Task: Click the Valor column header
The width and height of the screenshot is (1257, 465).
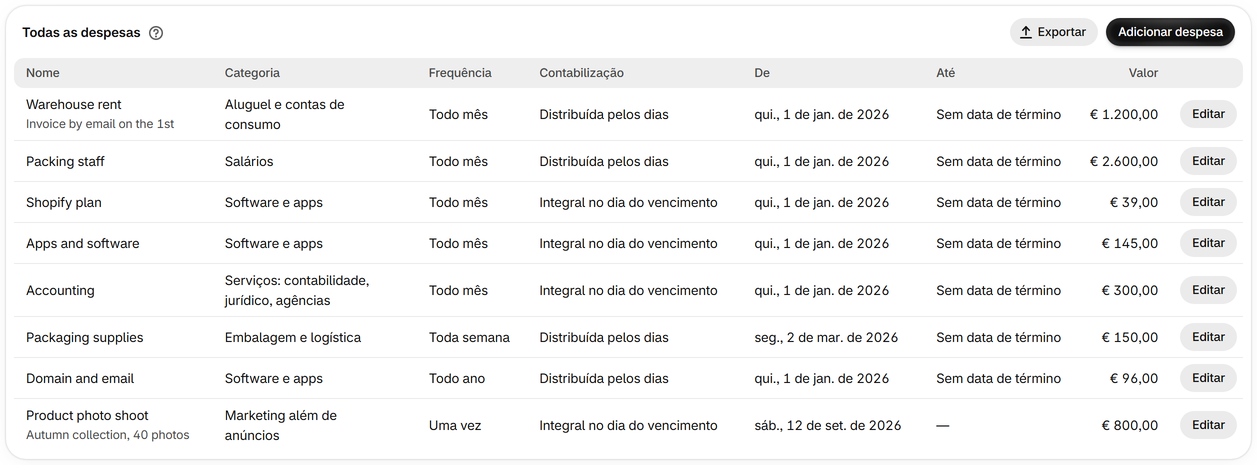Action: 1143,73
